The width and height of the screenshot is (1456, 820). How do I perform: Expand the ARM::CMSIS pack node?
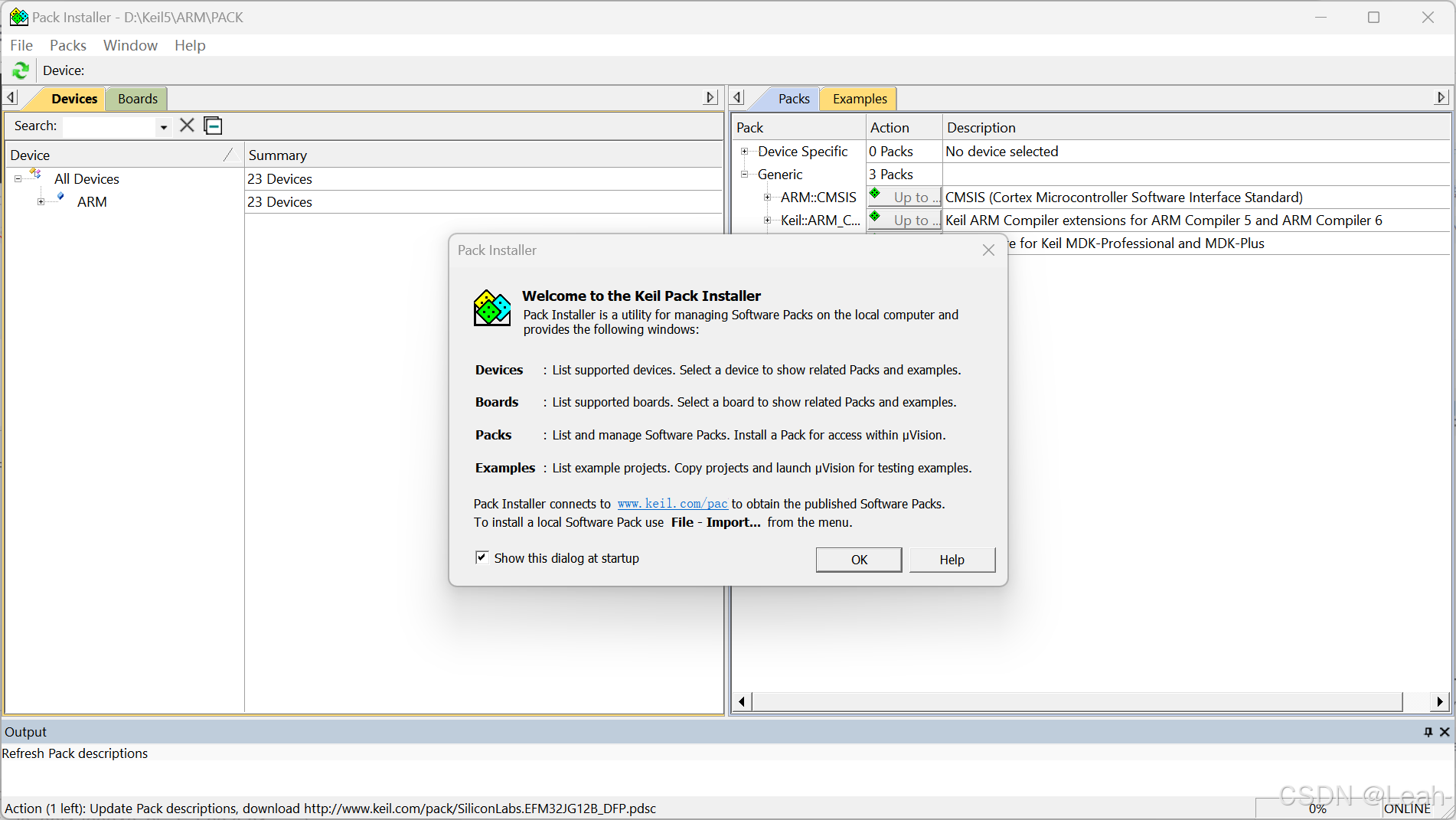767,198
